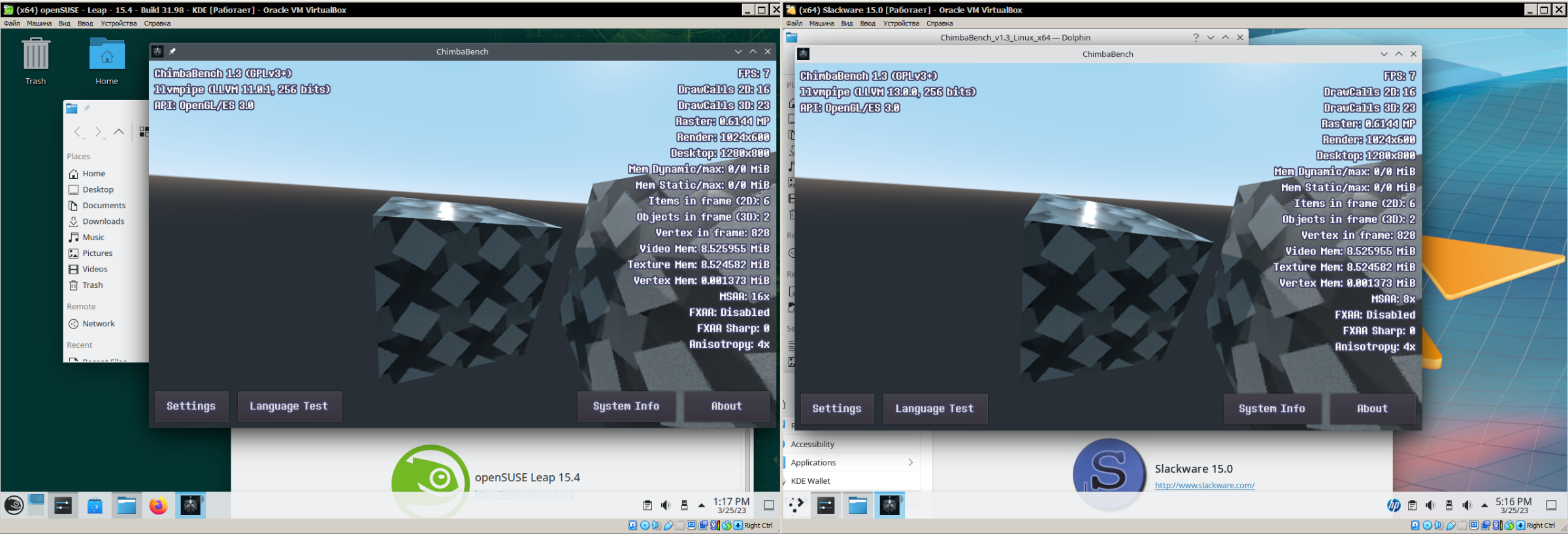Viewport: 1568px width, 534px height.
Task: Open the clipboard tray icon in Slackware
Action: click(1412, 505)
